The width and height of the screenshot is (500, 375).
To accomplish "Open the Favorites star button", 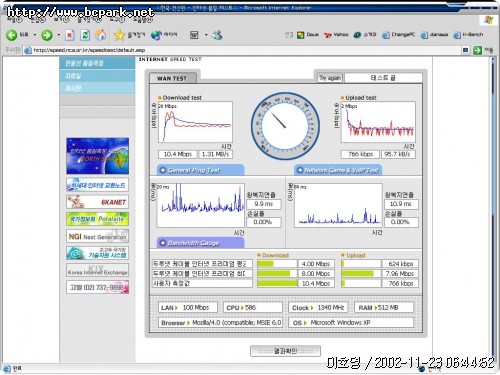I will (119, 35).
